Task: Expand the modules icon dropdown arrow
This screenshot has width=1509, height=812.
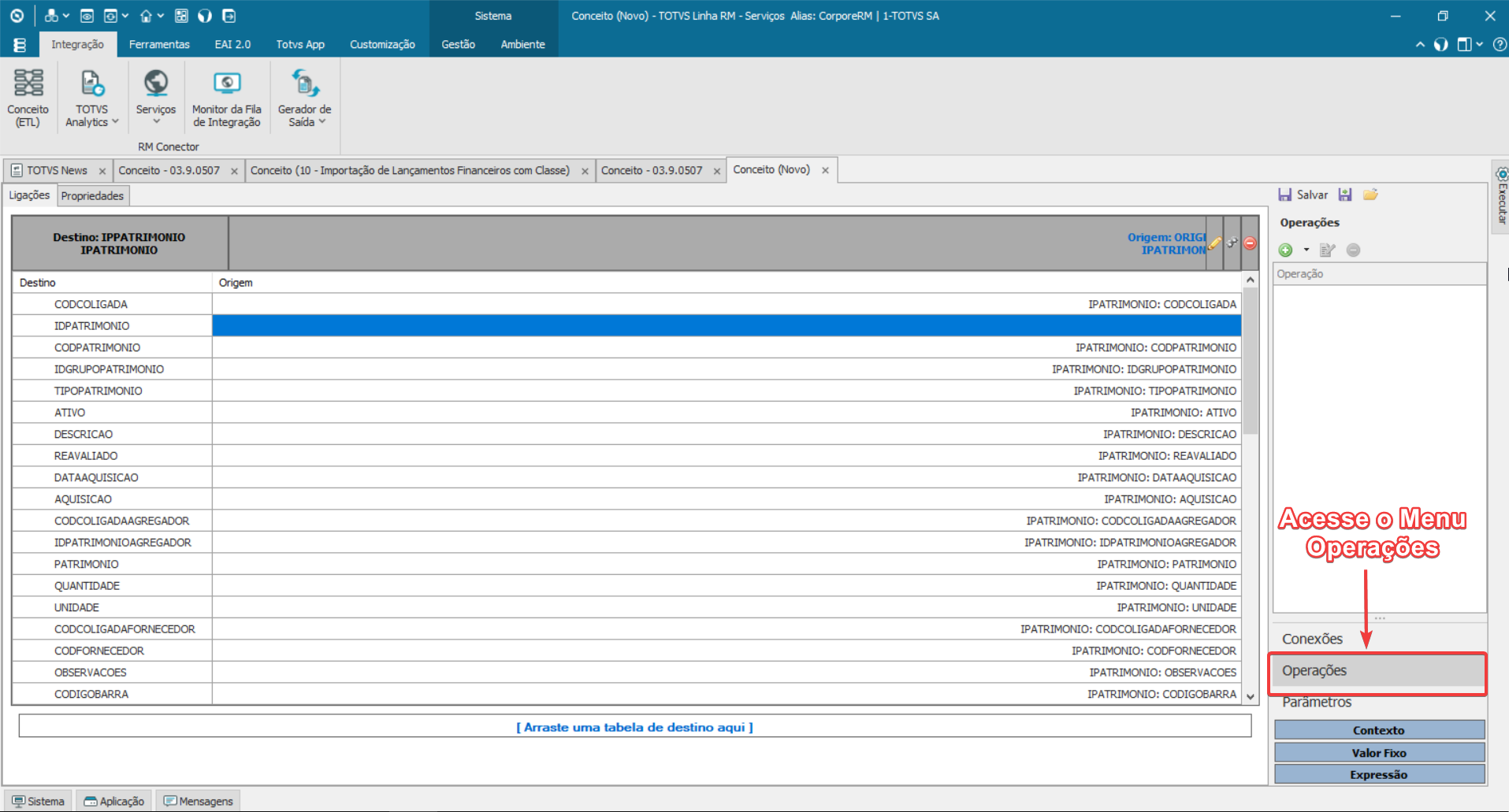Action: coord(66,16)
